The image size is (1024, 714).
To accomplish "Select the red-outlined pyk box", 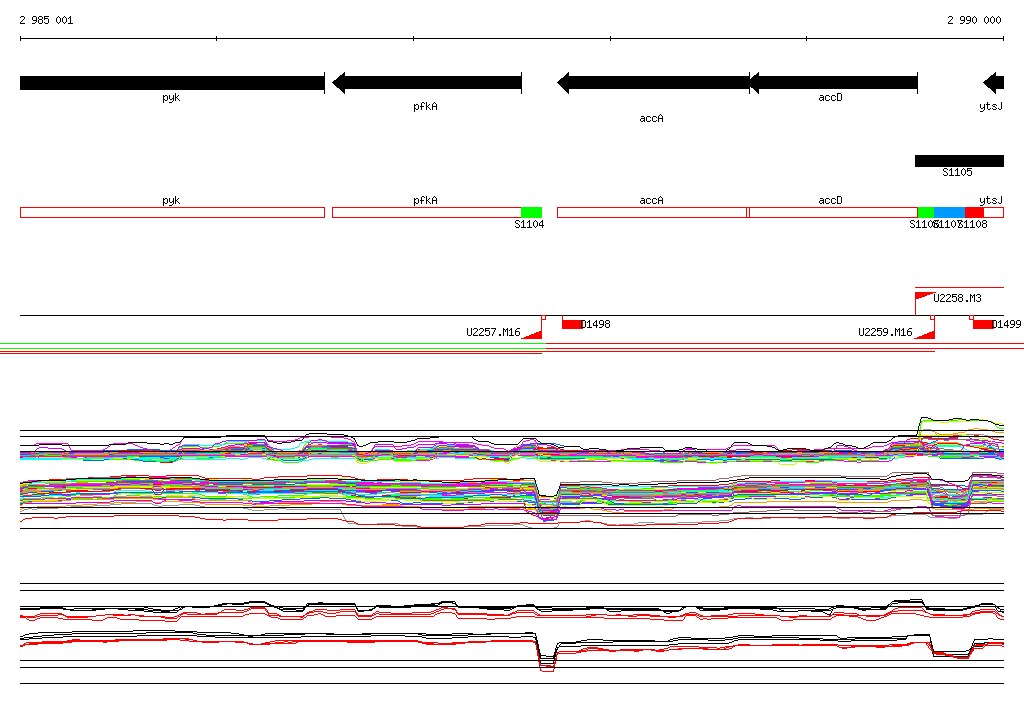I will pos(172,212).
